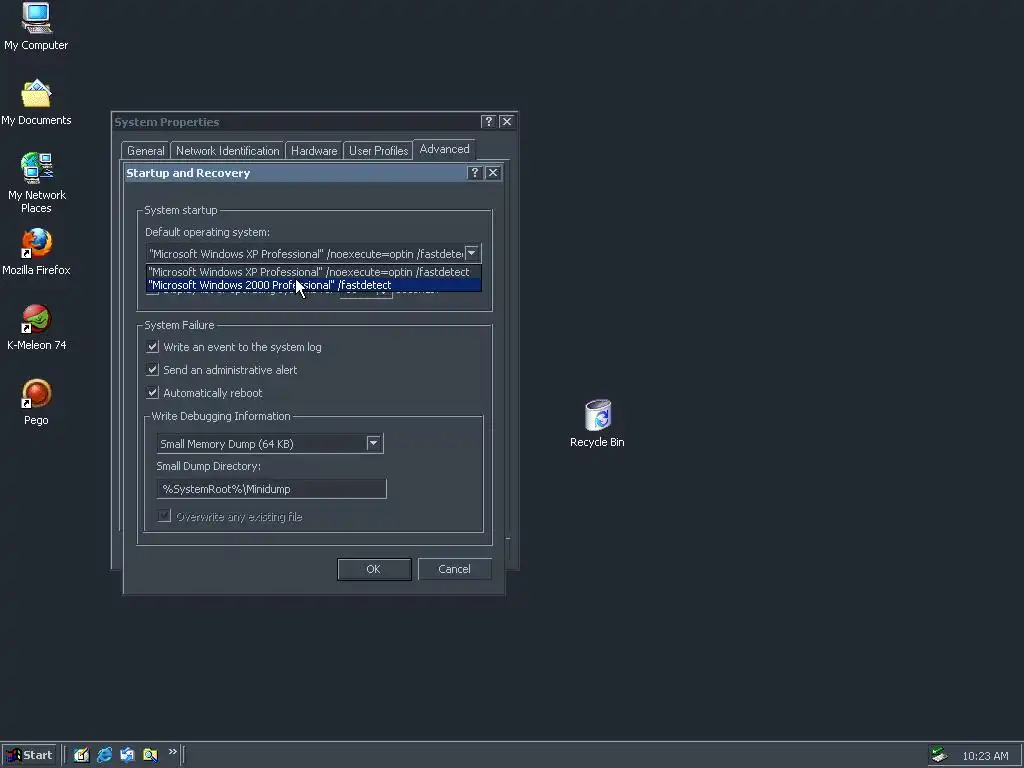Switch to the User Profiles tab

point(378,151)
